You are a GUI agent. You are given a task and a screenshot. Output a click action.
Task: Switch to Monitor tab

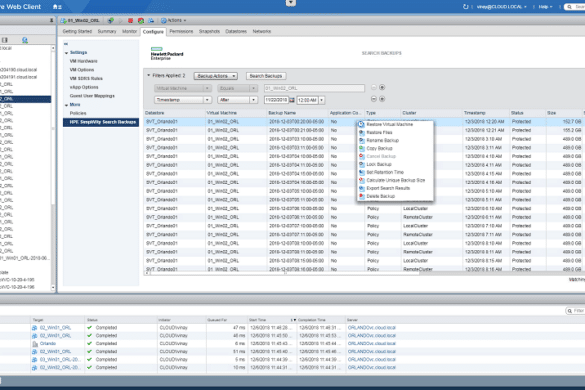click(x=129, y=31)
